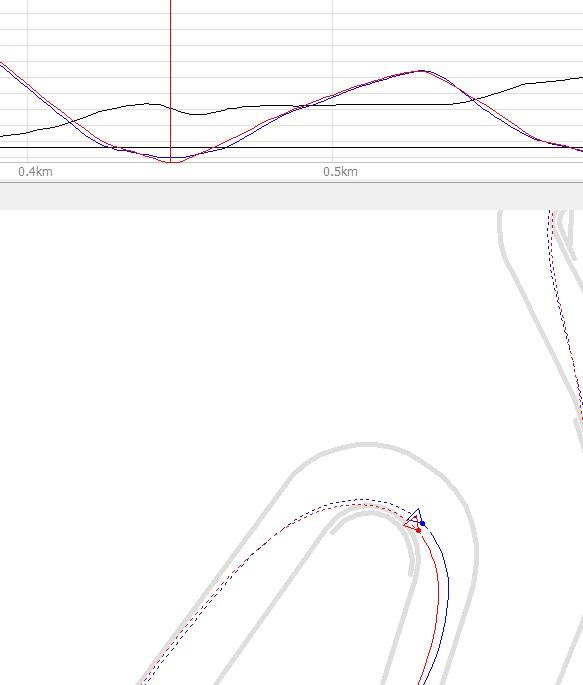Click the outer gray edge atop the hairpin
Image resolution: width=583 pixels, height=685 pixels.
[x=367, y=445]
